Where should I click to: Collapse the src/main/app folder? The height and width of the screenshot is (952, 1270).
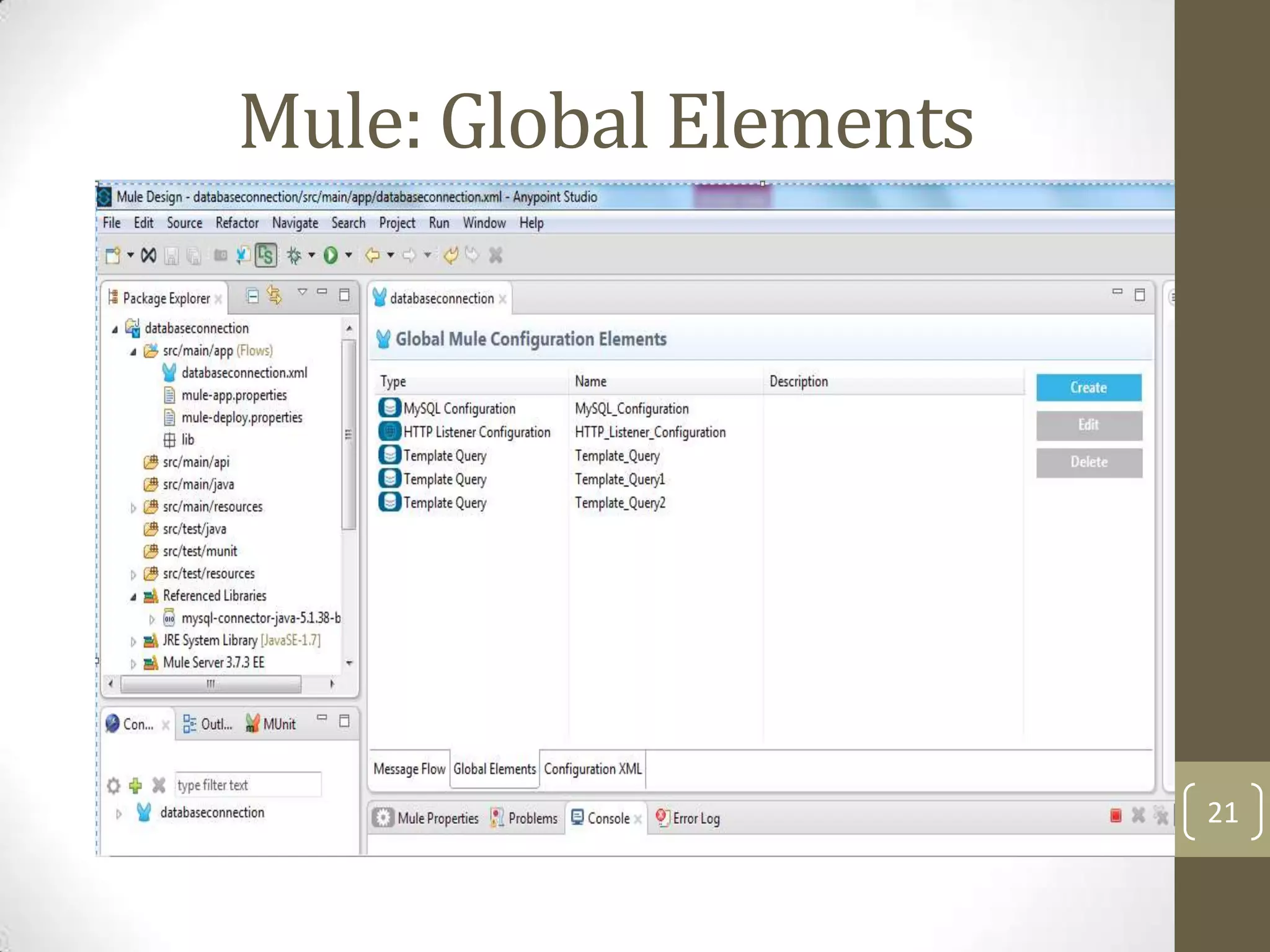tap(133, 352)
